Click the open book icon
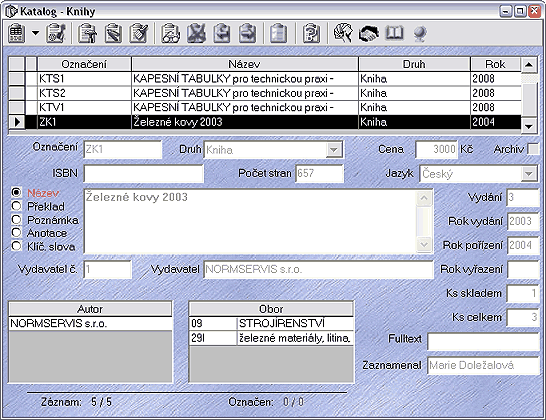This screenshot has width=546, height=420. tap(395, 33)
